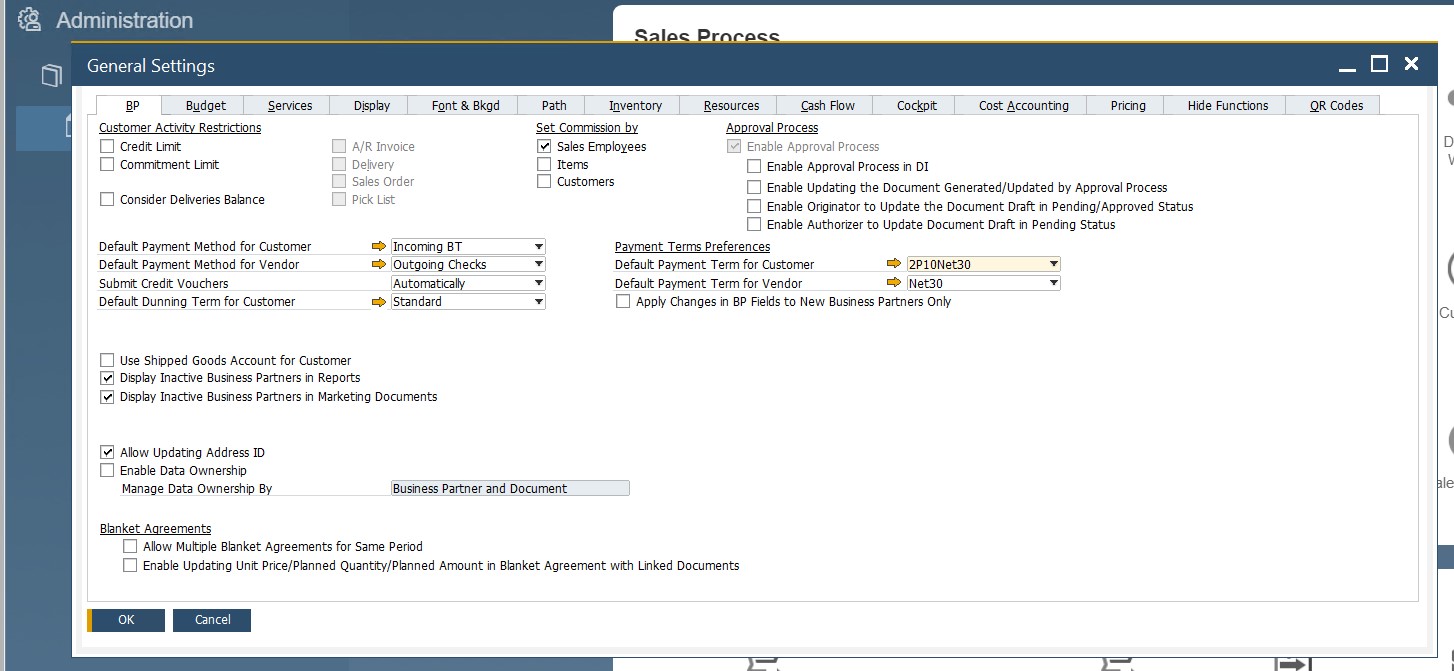Click the link arrow beside Default Payment Term for Customer
This screenshot has height=671, width=1454.
click(893, 264)
